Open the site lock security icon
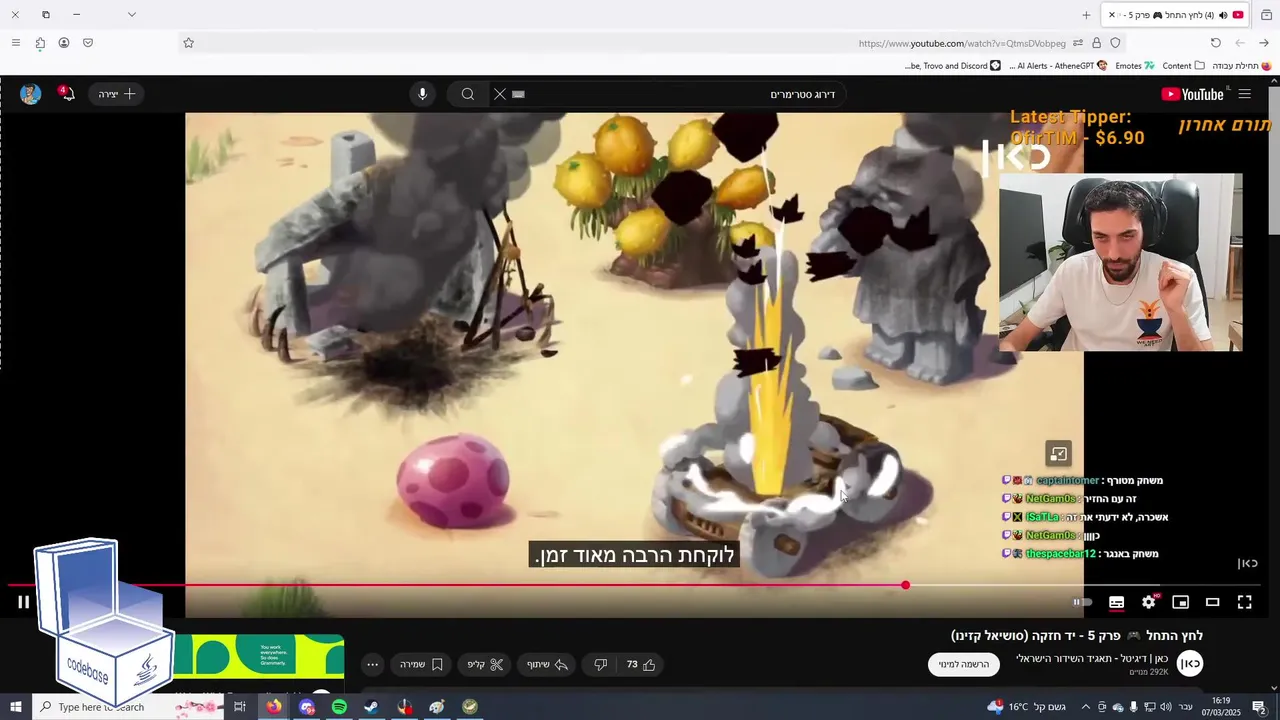The height and width of the screenshot is (720, 1280). tap(1096, 43)
